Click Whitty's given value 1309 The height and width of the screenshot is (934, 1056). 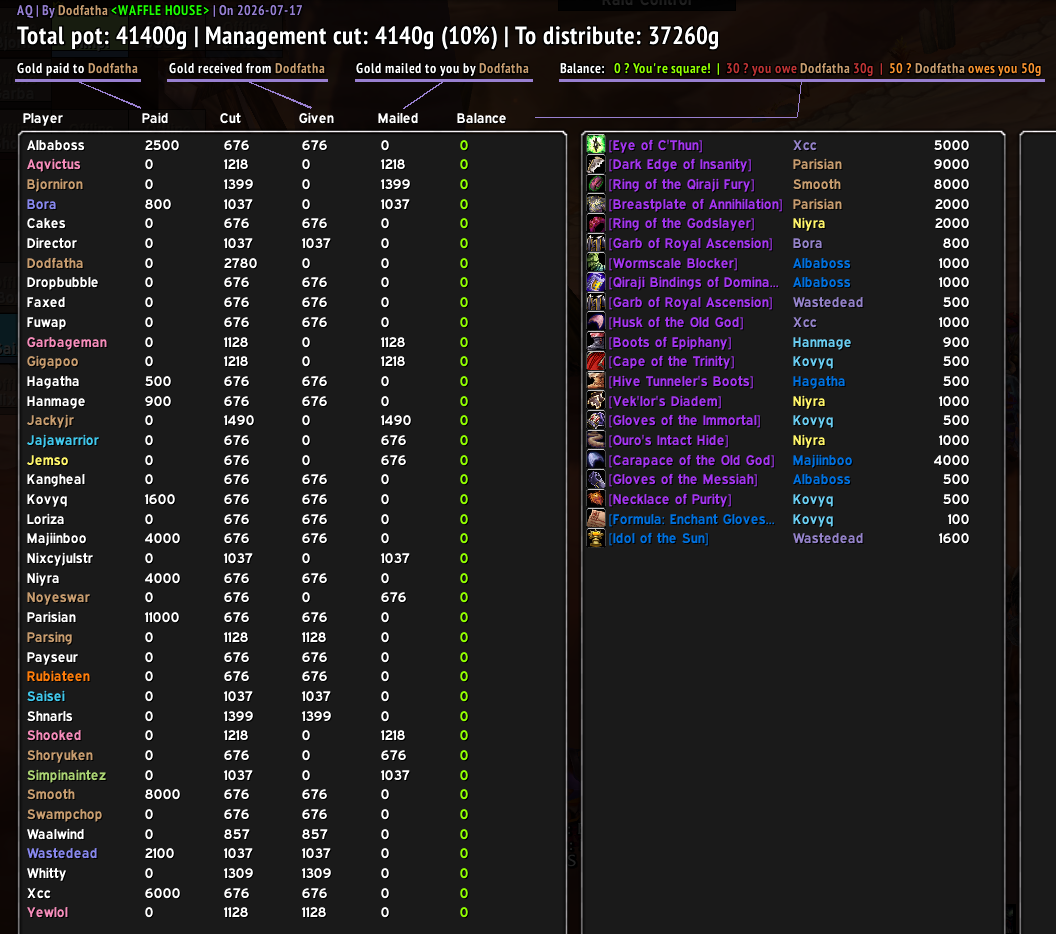317,873
